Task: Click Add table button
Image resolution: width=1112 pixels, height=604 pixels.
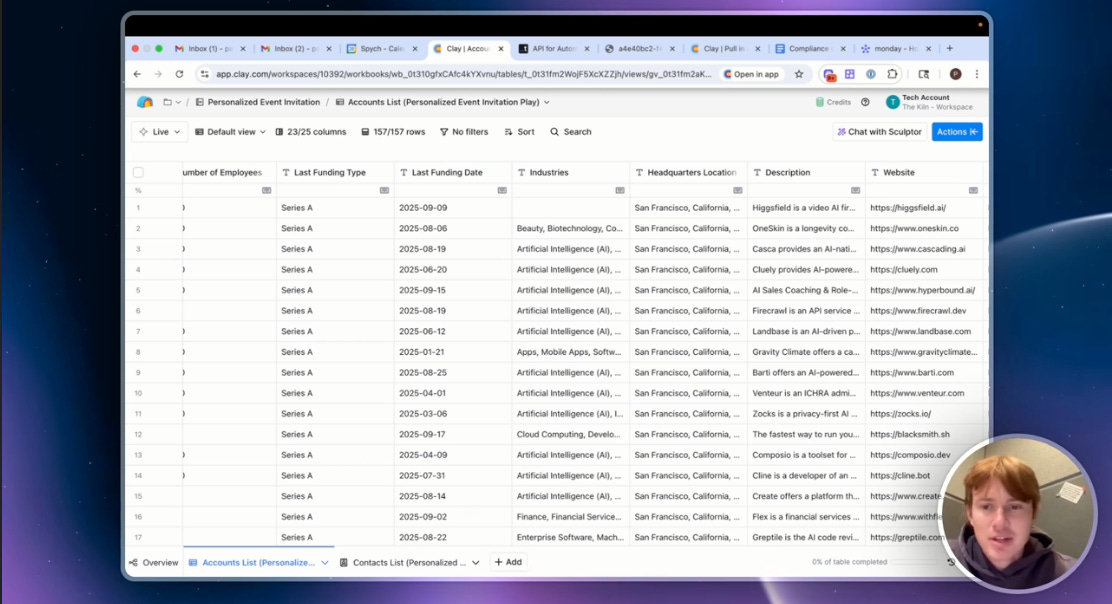Action: pos(508,562)
